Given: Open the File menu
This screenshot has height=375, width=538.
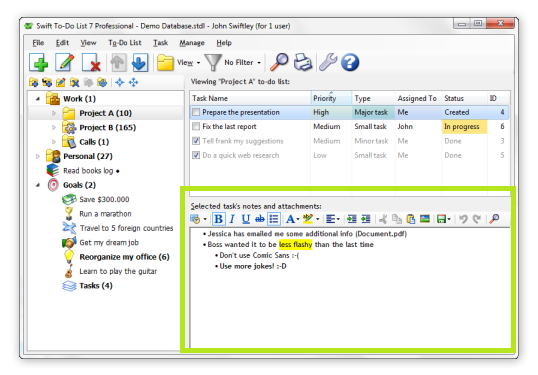Looking at the screenshot, I should coord(38,43).
